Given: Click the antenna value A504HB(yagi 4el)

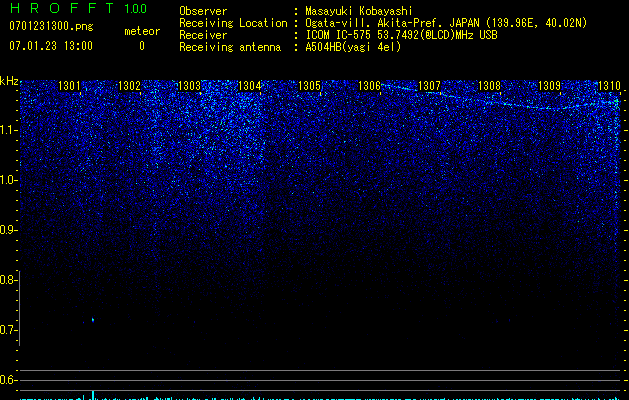Looking at the screenshot, I should pos(353,47).
